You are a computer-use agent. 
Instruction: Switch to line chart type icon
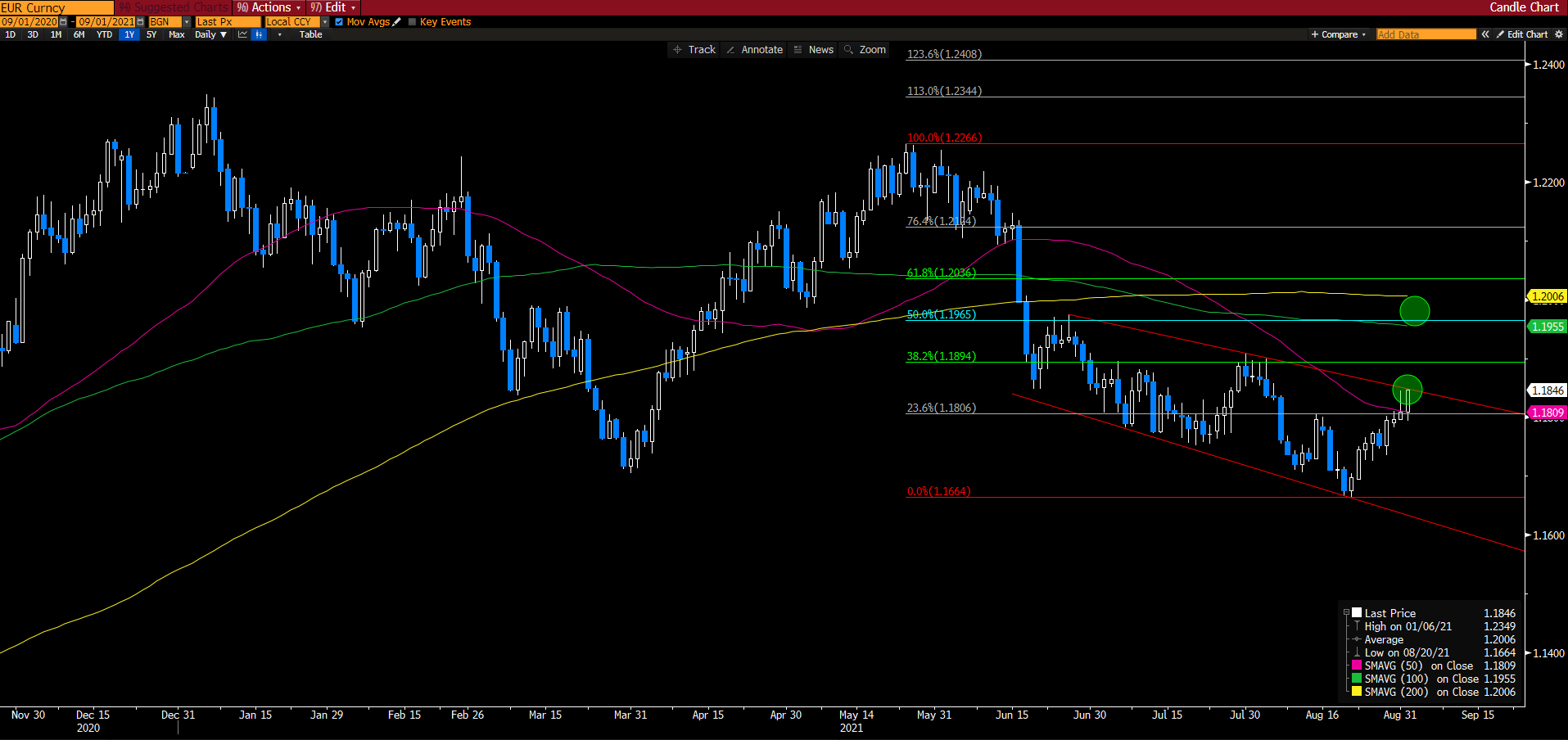coord(243,34)
